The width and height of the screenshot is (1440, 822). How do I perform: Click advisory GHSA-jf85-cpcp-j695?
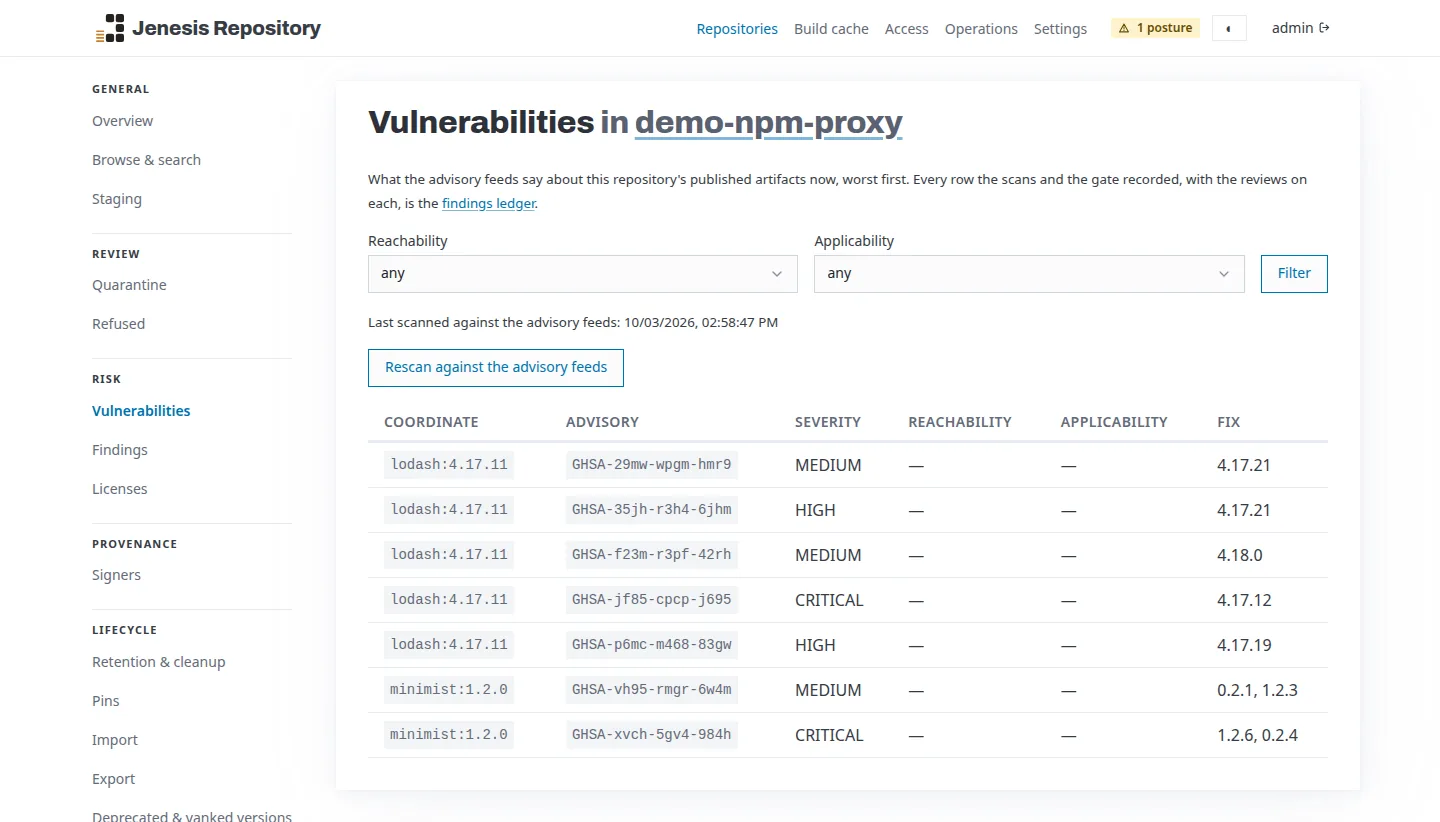(652, 600)
